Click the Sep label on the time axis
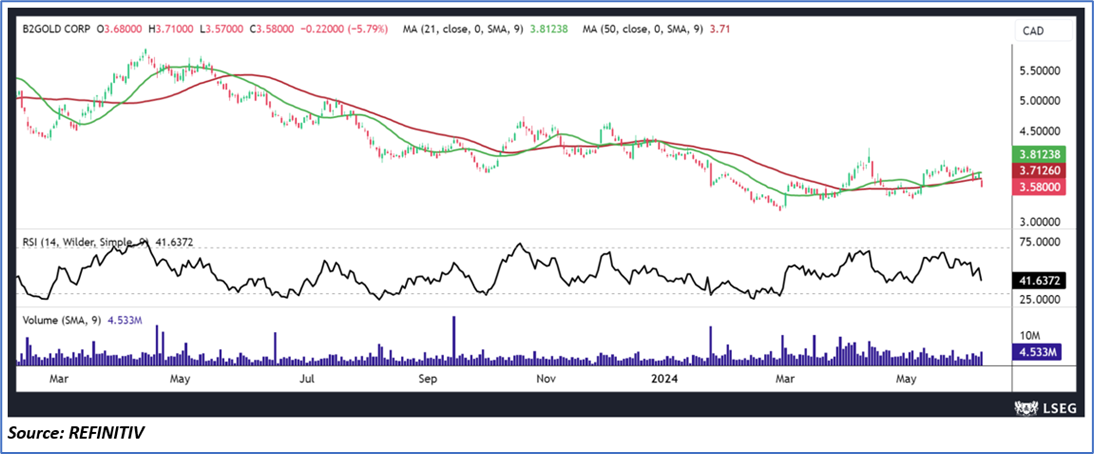The height and width of the screenshot is (454, 1094). click(x=427, y=379)
